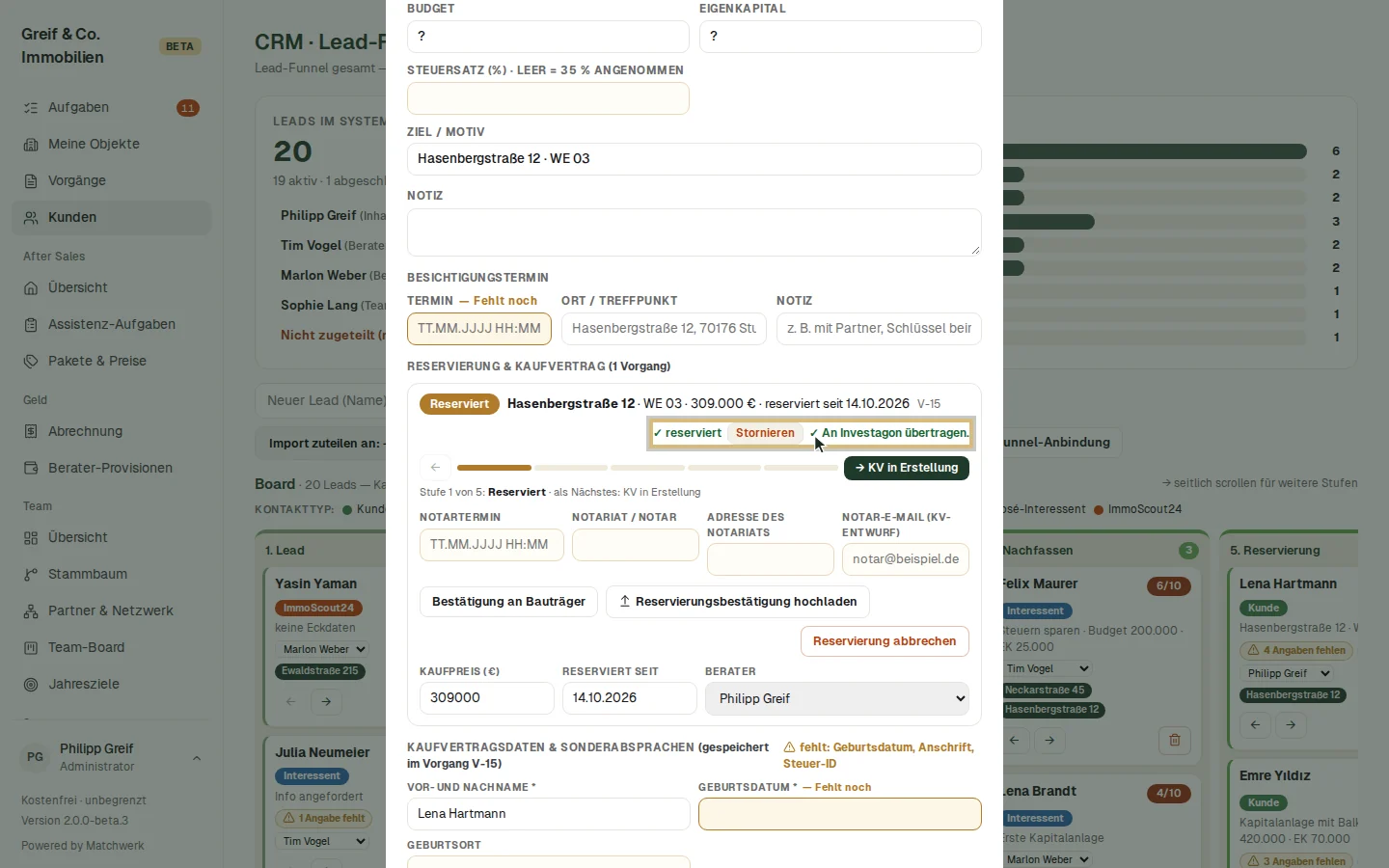Click An Investagon übertragen
Viewport: 1389px width, 868px height.
pyautogui.click(x=889, y=433)
